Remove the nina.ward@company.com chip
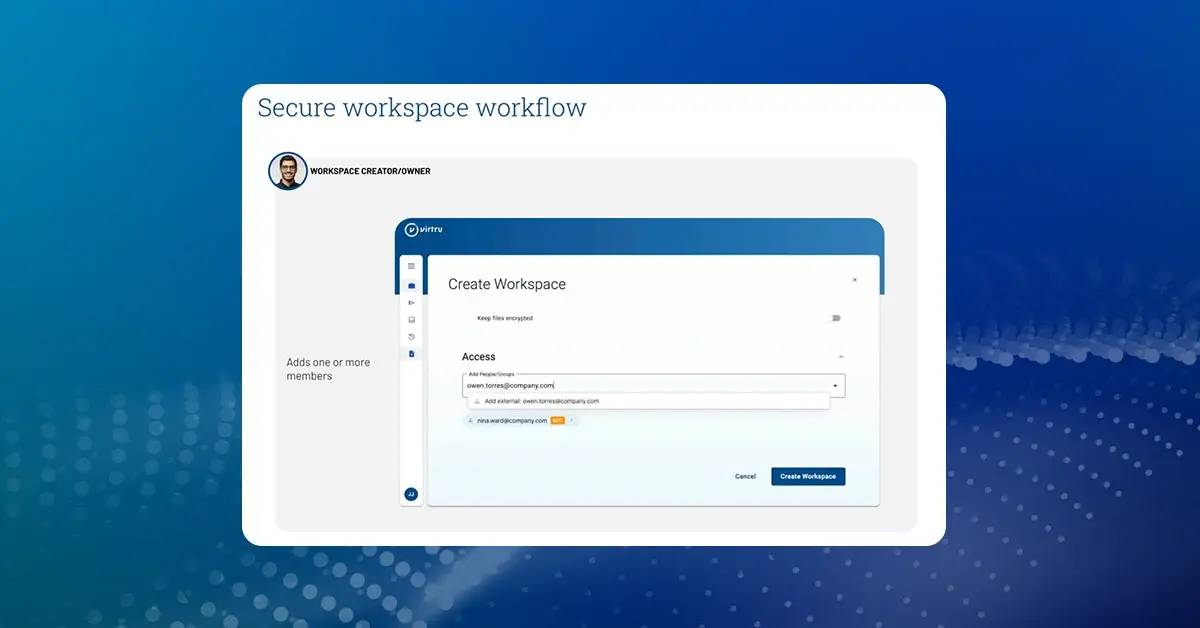 tap(572, 421)
